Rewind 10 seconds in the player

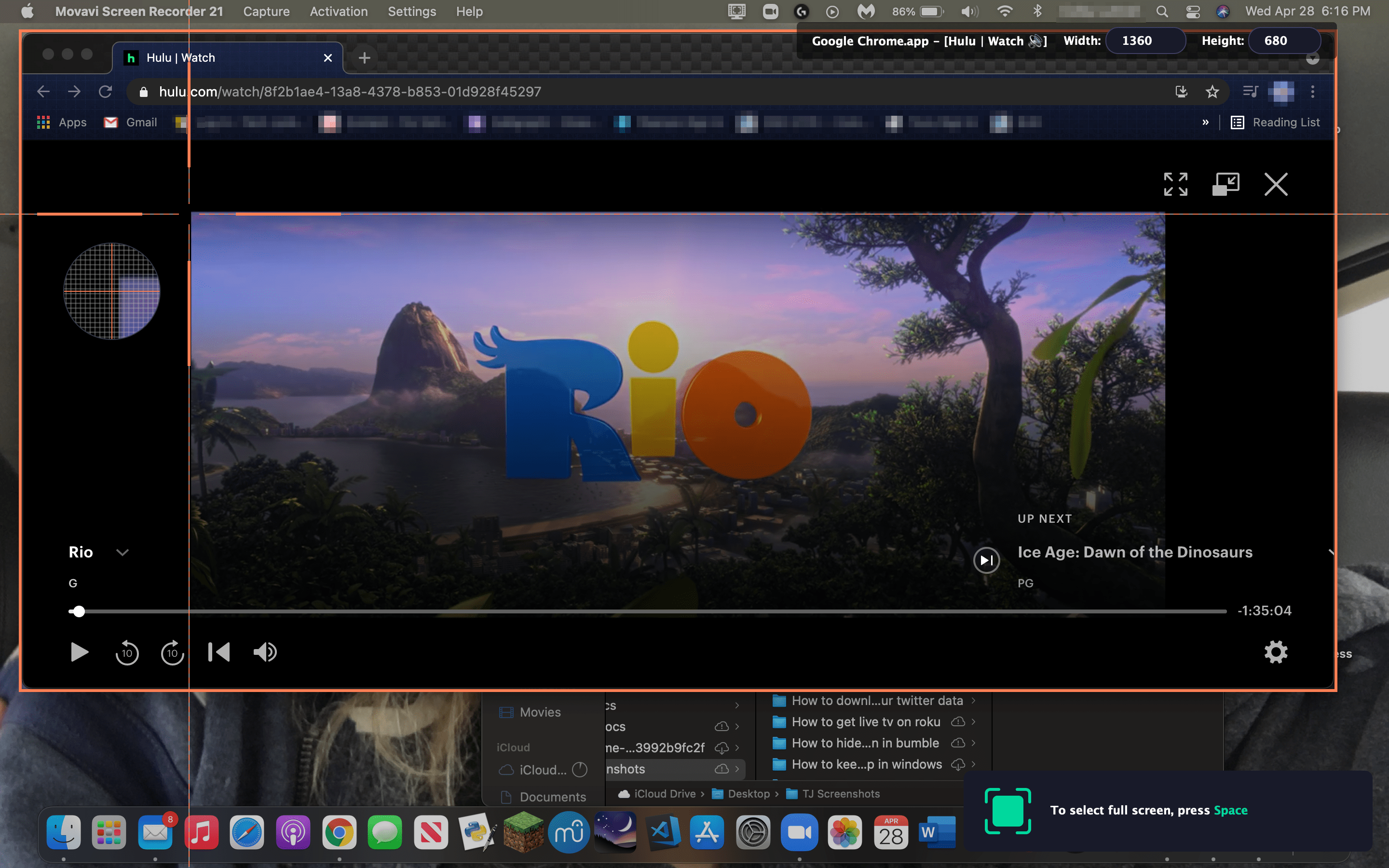pyautogui.click(x=127, y=652)
